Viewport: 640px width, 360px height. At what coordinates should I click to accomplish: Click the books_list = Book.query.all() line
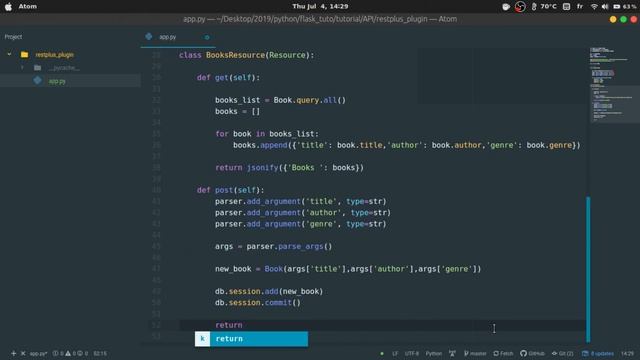(x=280, y=100)
